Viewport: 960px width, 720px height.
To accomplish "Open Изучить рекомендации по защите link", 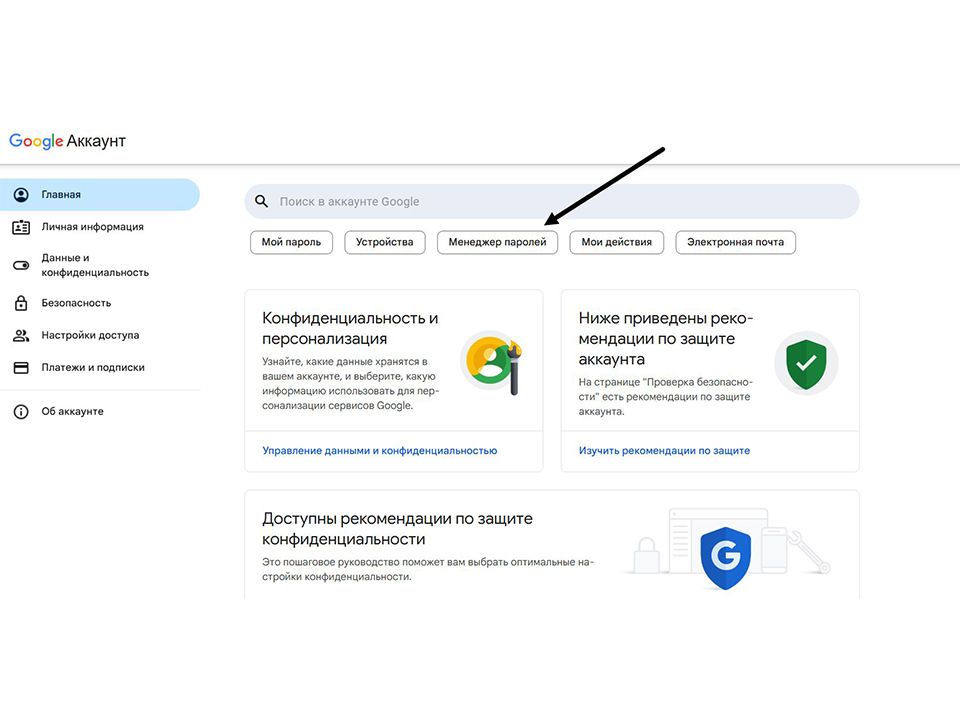I will pos(664,451).
